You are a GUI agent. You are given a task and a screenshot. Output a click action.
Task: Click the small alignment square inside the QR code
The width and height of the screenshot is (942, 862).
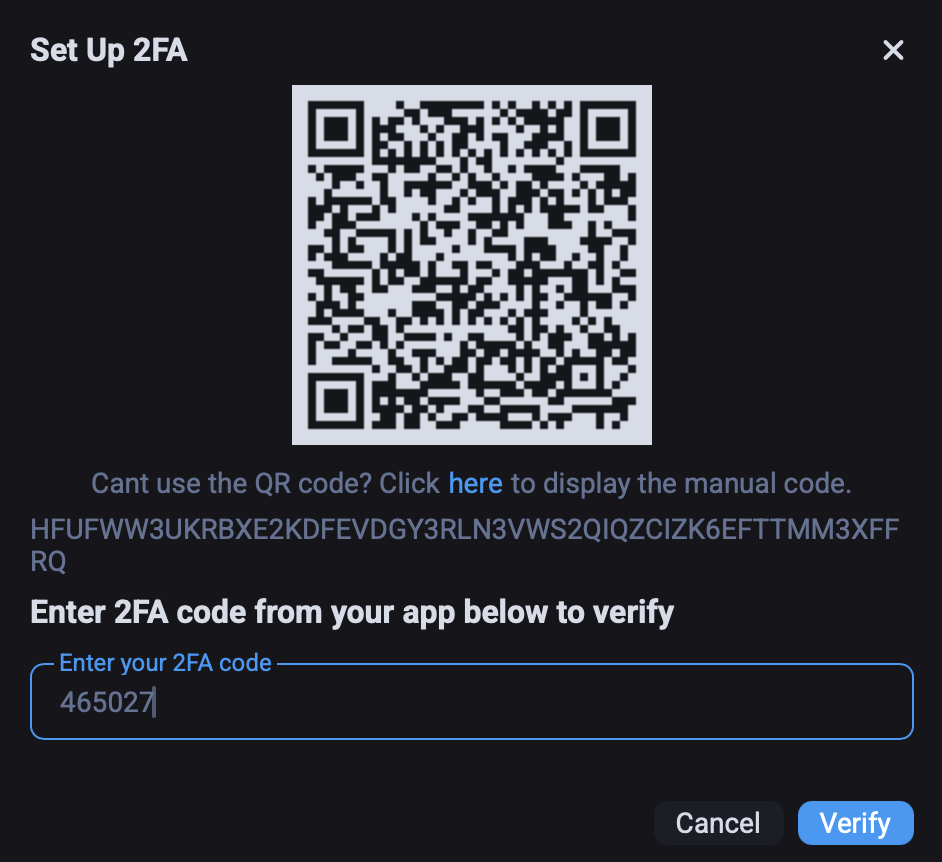point(584,377)
